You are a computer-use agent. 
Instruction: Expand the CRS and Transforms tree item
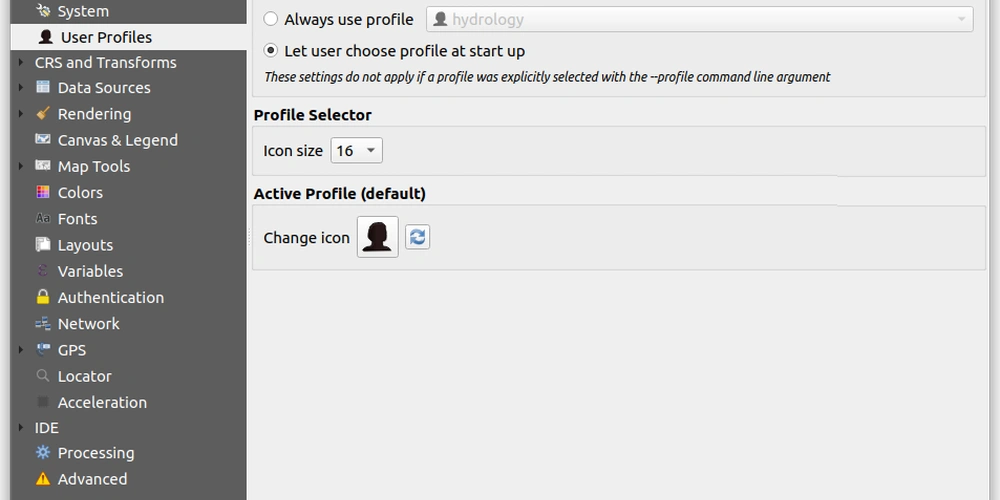[21, 62]
